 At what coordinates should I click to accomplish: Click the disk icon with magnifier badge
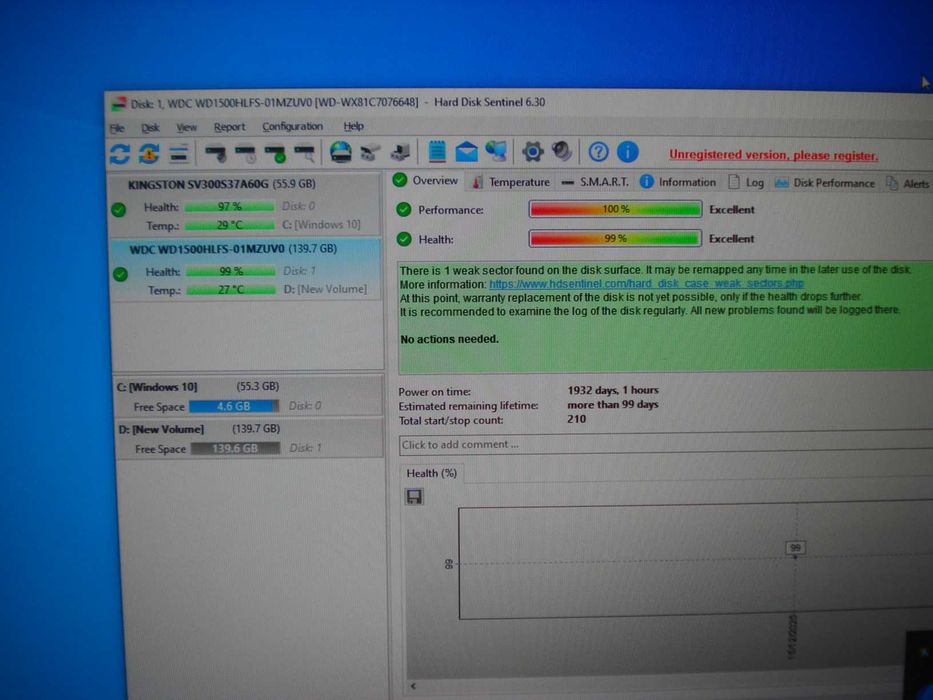(x=305, y=154)
